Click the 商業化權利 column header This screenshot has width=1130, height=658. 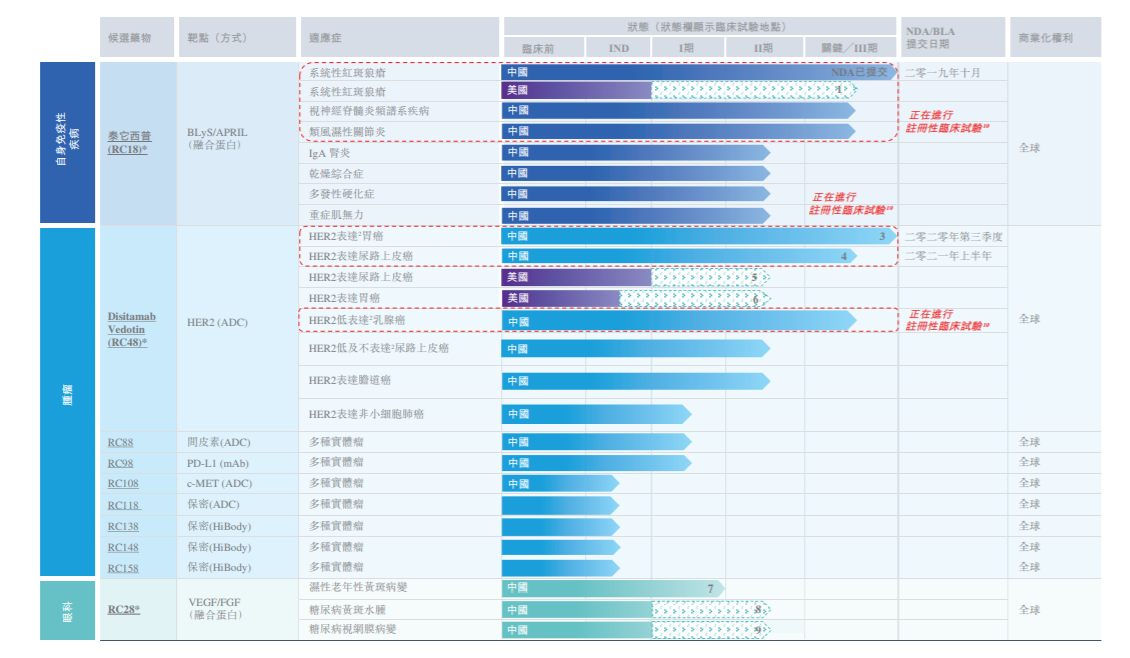point(1055,37)
